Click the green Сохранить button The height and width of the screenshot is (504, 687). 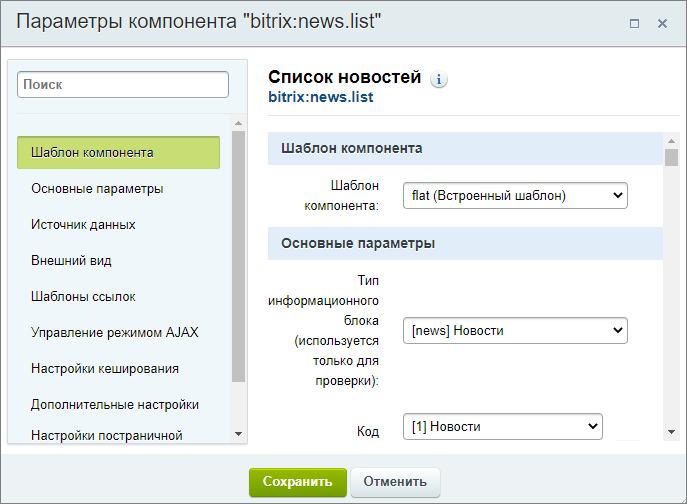(x=298, y=482)
